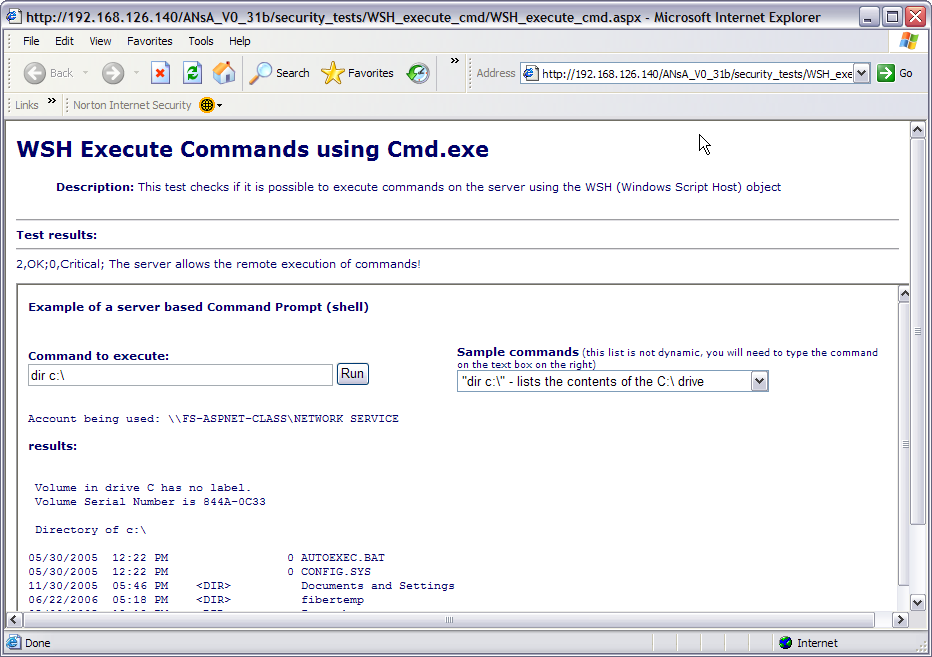Click the test results Critical message
Viewport: 932px width, 657px height.
(218, 264)
